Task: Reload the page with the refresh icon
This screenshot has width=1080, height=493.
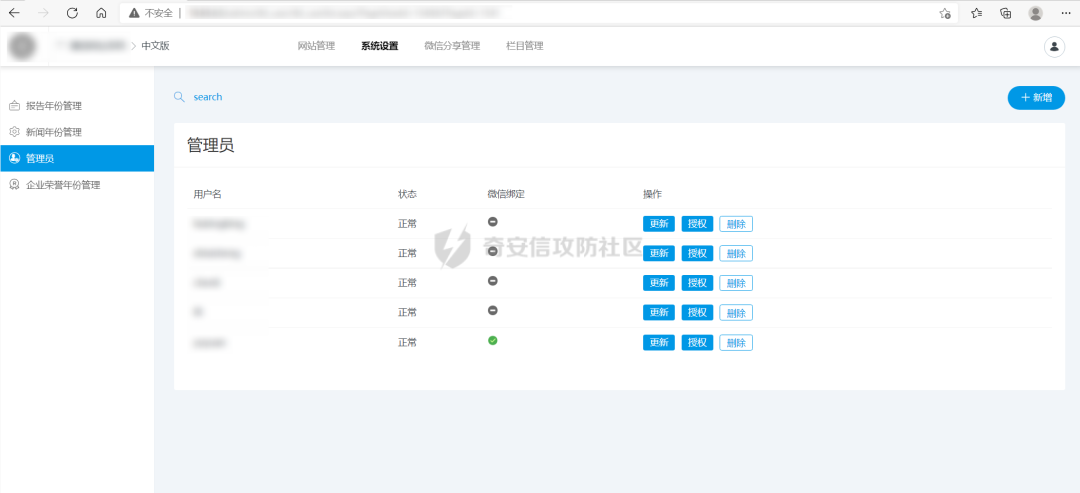Action: tap(72, 13)
